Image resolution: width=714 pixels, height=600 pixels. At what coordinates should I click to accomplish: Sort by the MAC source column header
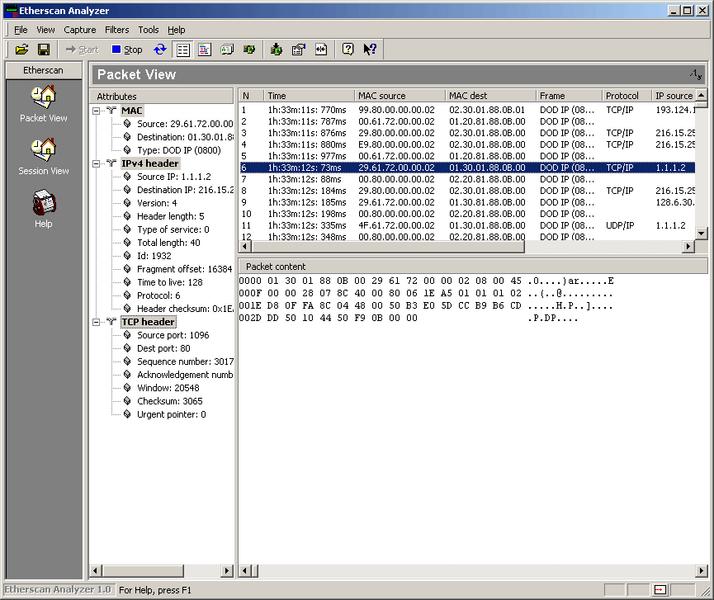(x=399, y=96)
